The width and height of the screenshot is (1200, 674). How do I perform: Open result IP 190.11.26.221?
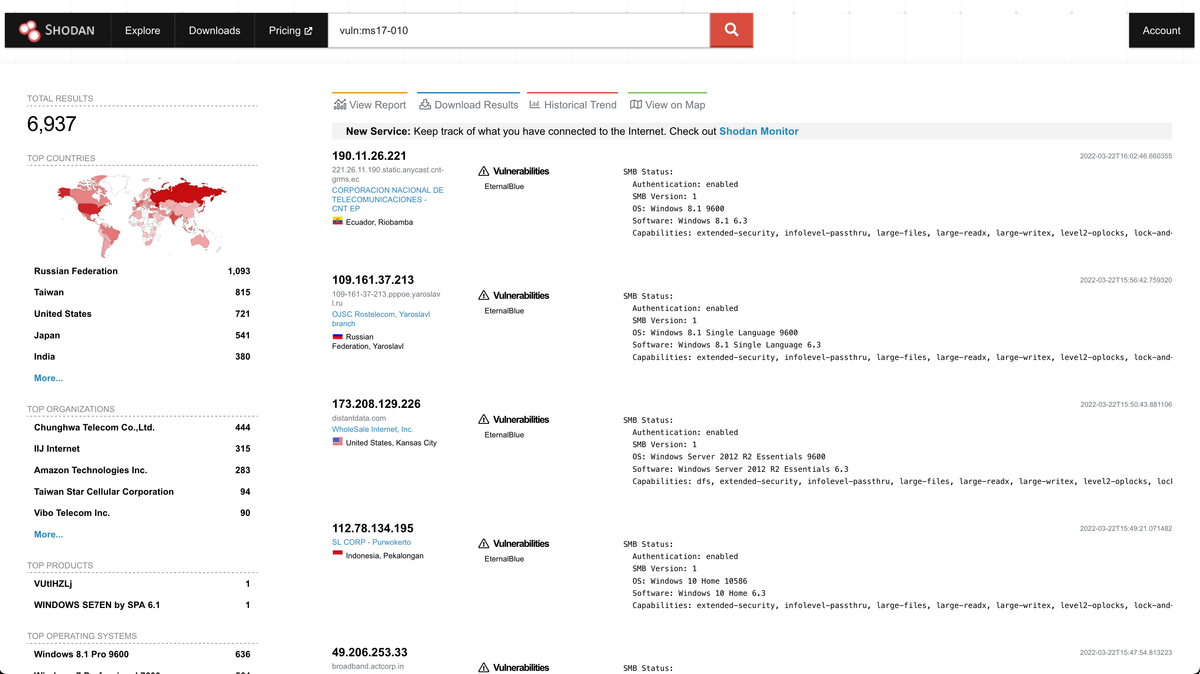[x=369, y=156]
